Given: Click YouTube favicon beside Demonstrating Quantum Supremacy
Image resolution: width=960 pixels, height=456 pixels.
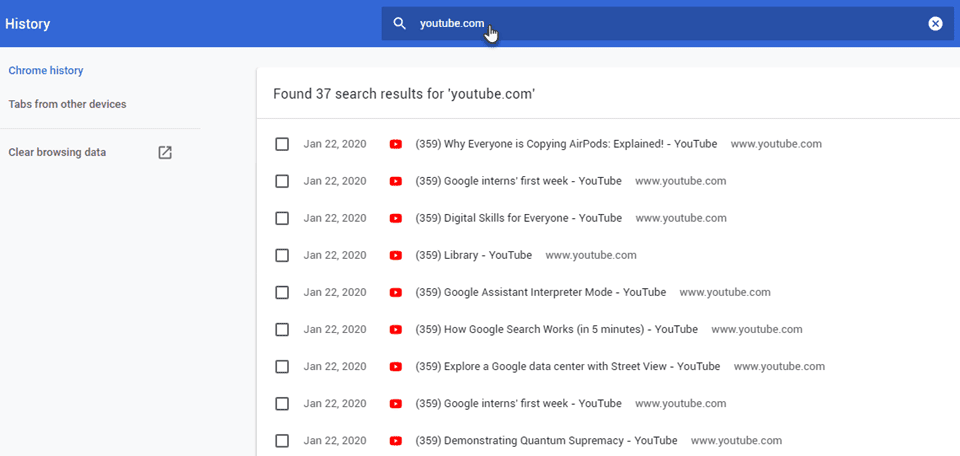Looking at the screenshot, I should click(396, 441).
